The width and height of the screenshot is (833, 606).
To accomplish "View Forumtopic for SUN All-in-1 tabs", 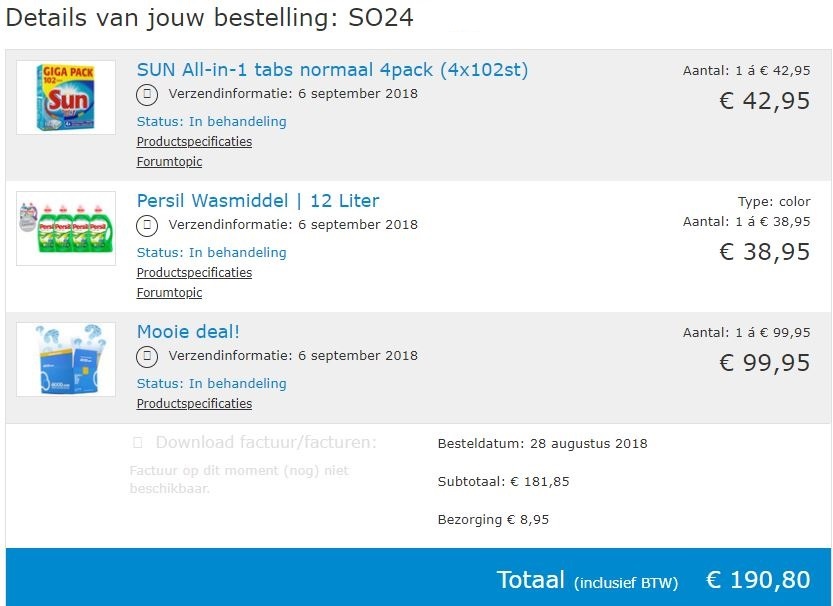I will (169, 162).
